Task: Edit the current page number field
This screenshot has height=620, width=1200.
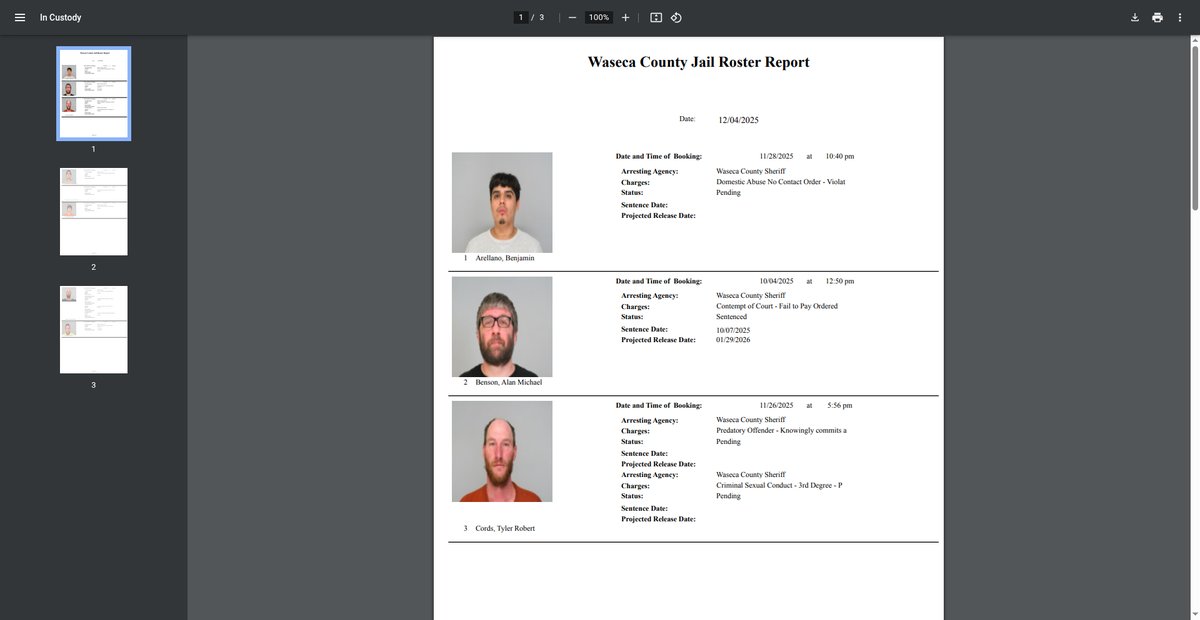Action: tap(520, 17)
